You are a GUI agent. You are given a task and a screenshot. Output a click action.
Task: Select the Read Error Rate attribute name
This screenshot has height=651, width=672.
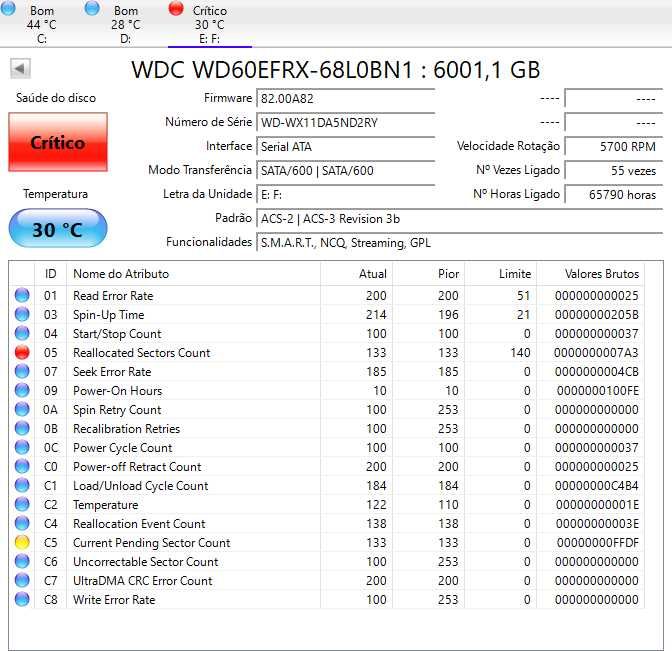(113, 296)
